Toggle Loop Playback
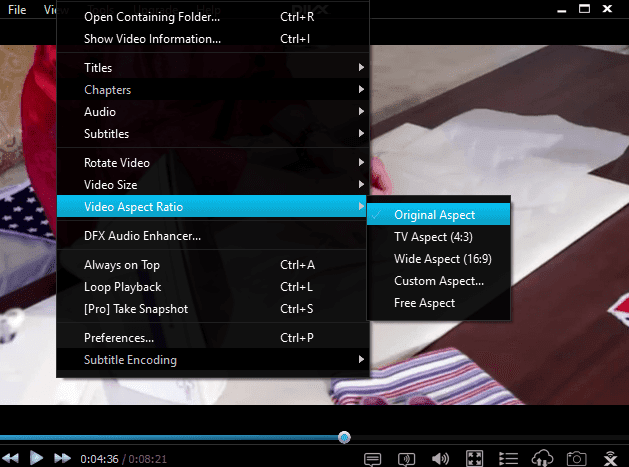 [213, 286]
